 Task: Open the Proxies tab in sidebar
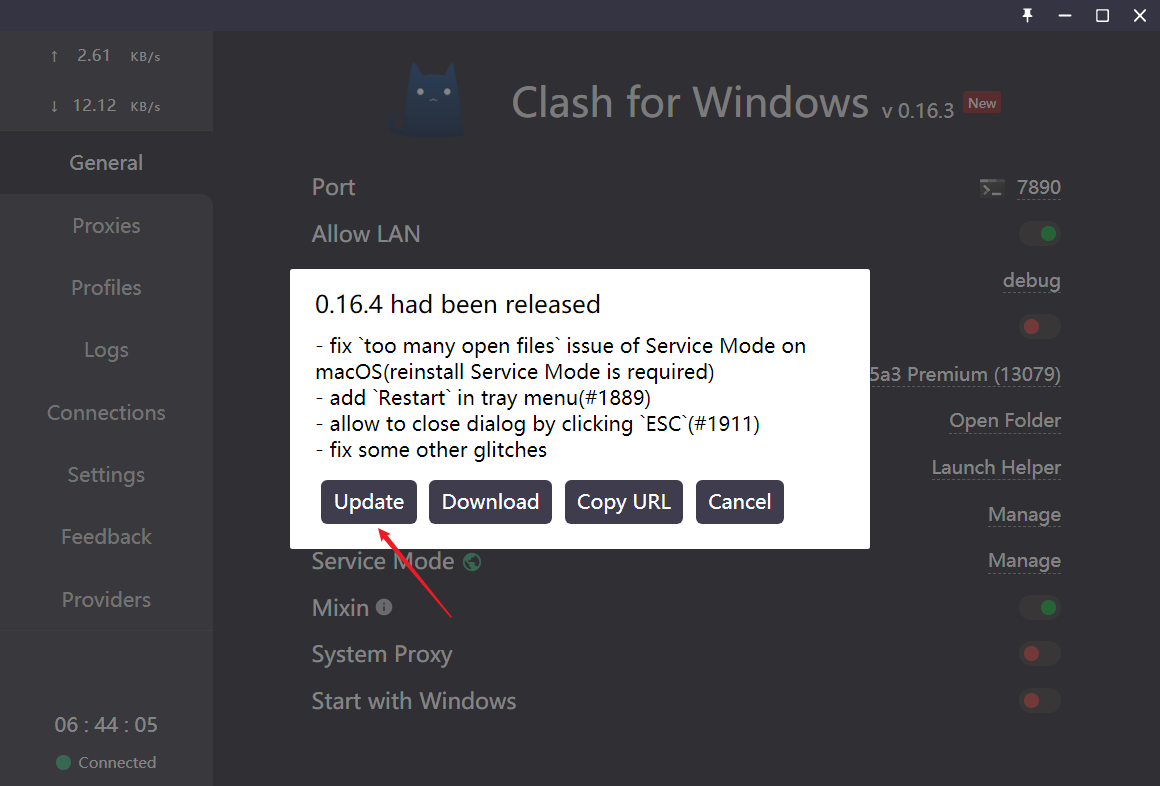click(107, 226)
